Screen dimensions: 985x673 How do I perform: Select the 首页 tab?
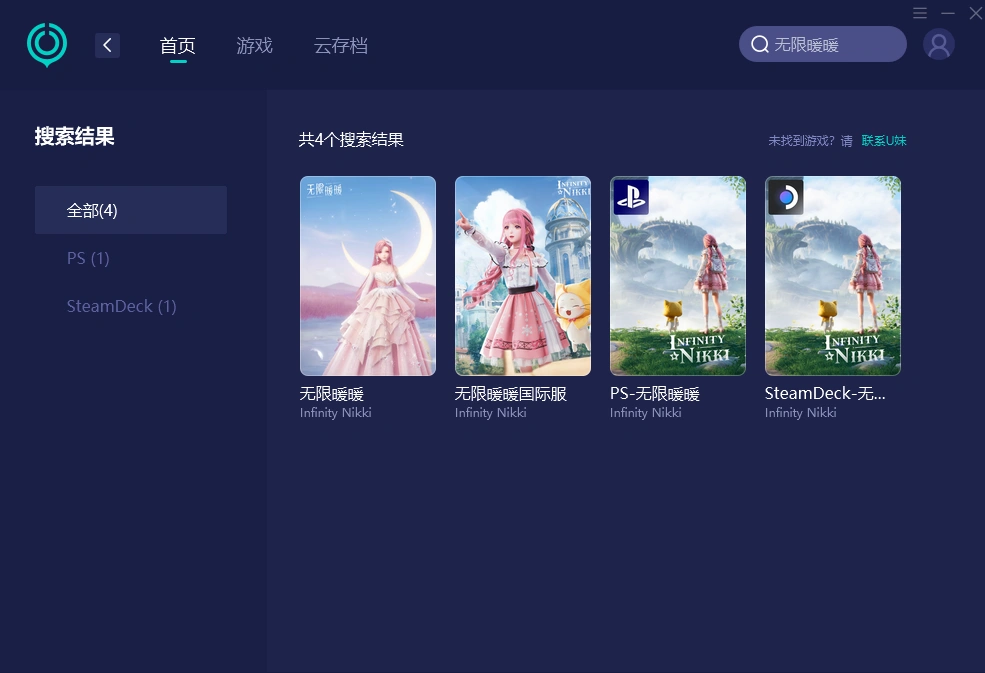[178, 45]
